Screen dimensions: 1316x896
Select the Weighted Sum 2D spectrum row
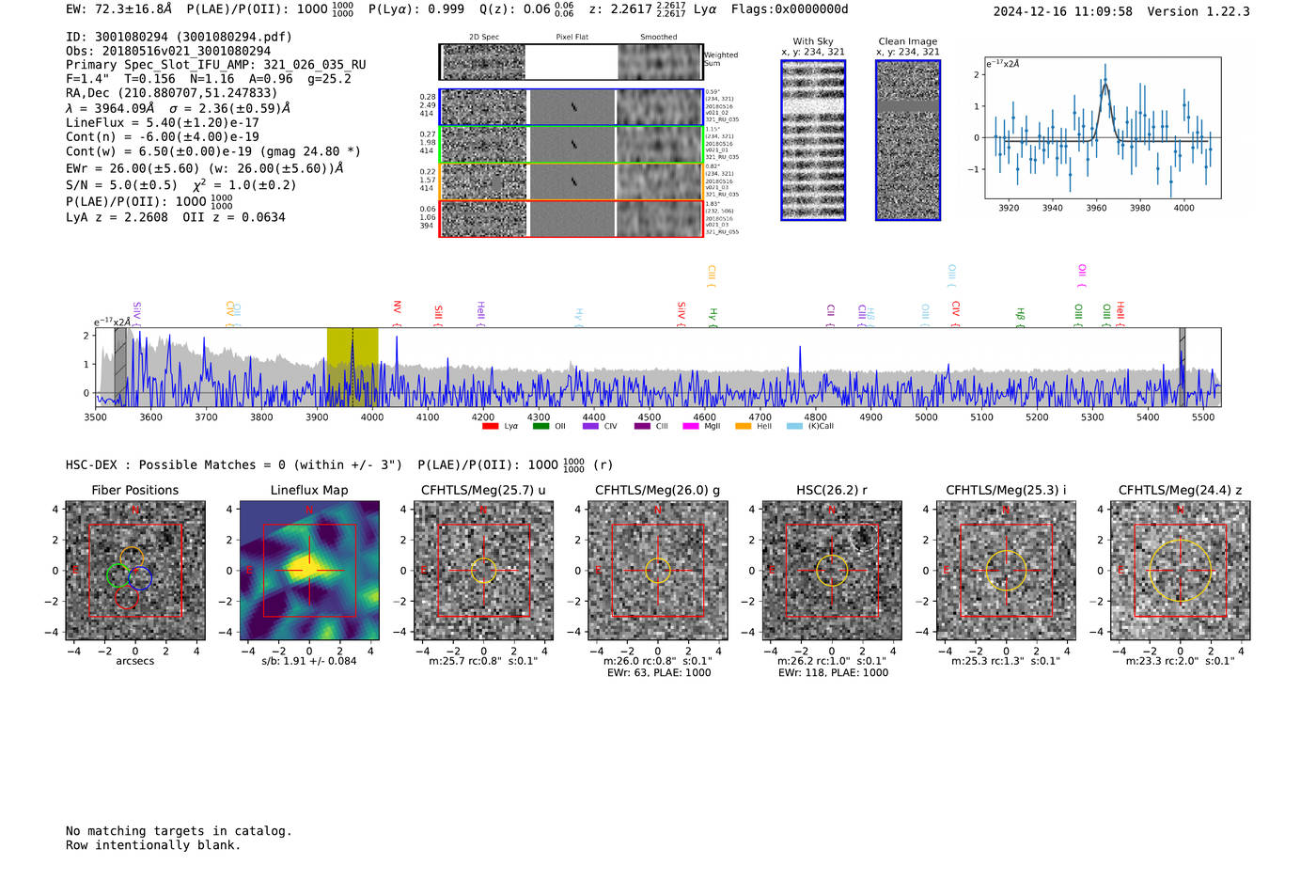[x=572, y=62]
